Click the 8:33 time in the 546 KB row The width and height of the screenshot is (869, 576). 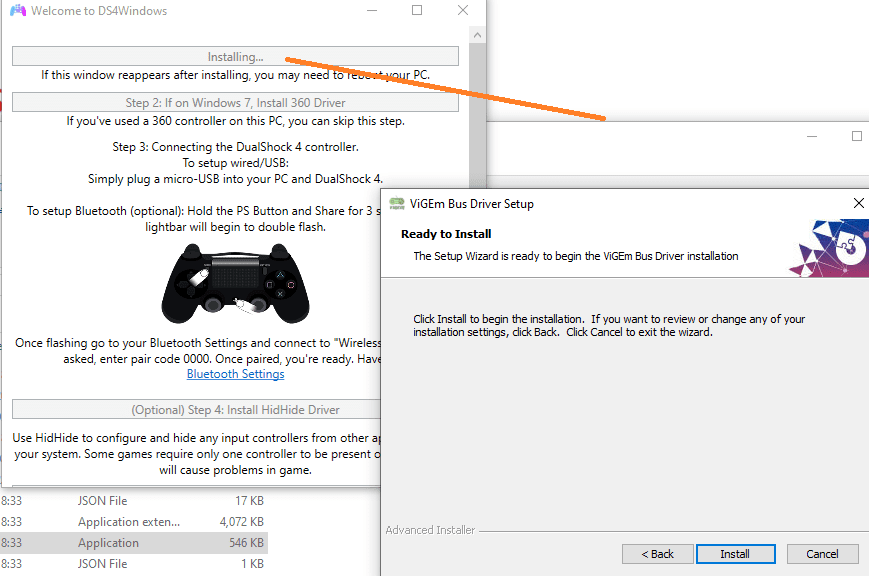11,543
